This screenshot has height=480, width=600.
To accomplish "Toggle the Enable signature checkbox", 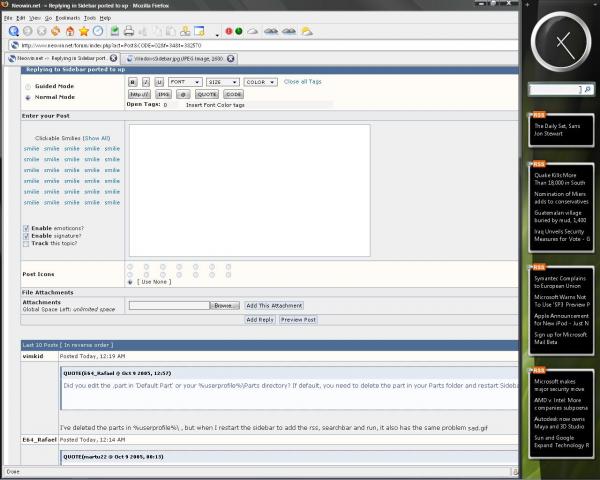I will [x=26, y=236].
